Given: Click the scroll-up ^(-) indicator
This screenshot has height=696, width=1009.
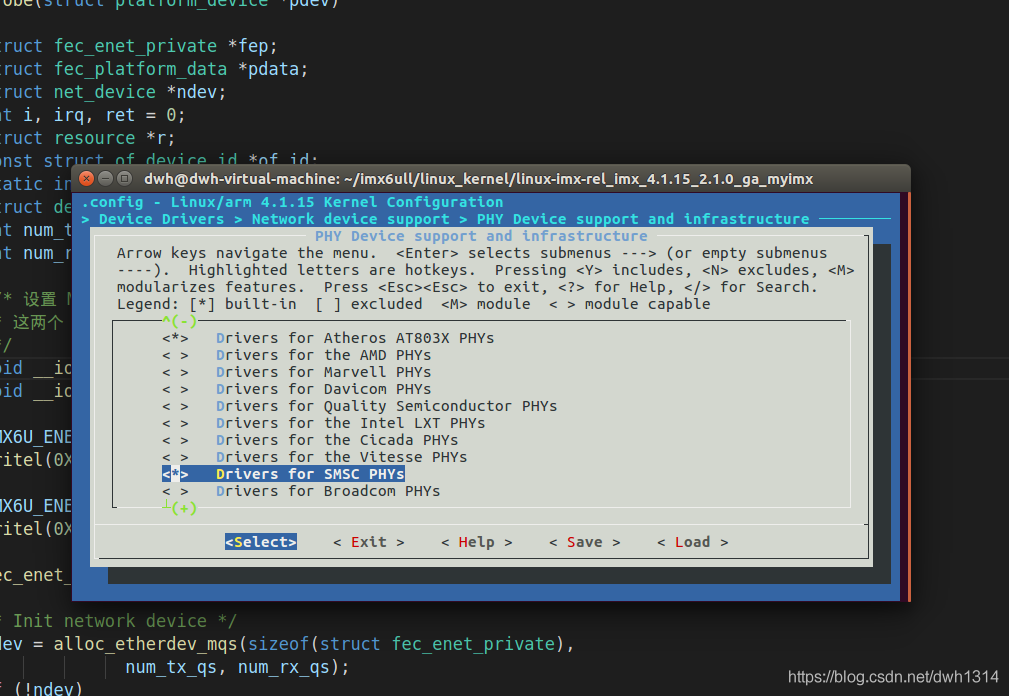Looking at the screenshot, I should [x=180, y=321].
